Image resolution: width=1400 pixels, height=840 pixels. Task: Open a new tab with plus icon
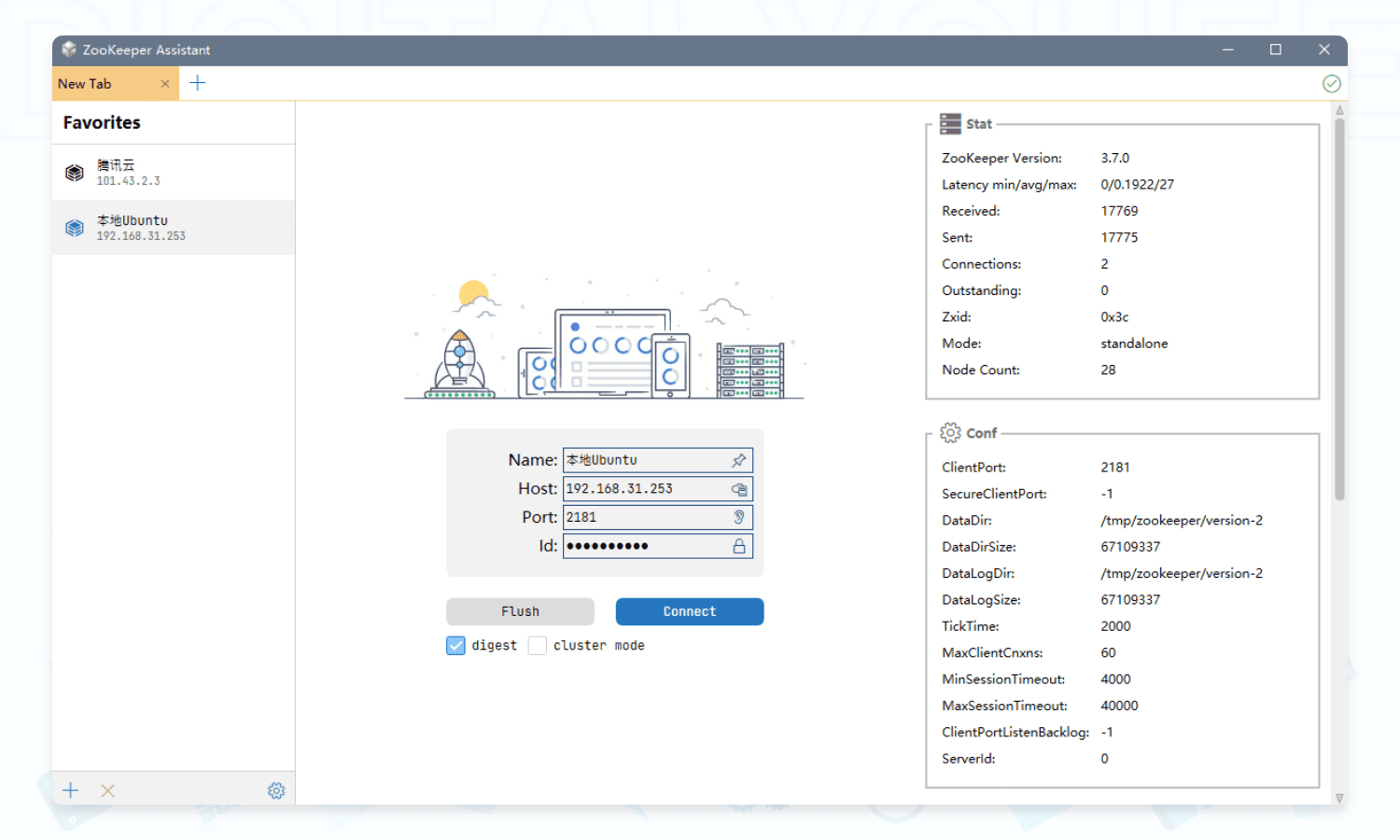(x=198, y=83)
